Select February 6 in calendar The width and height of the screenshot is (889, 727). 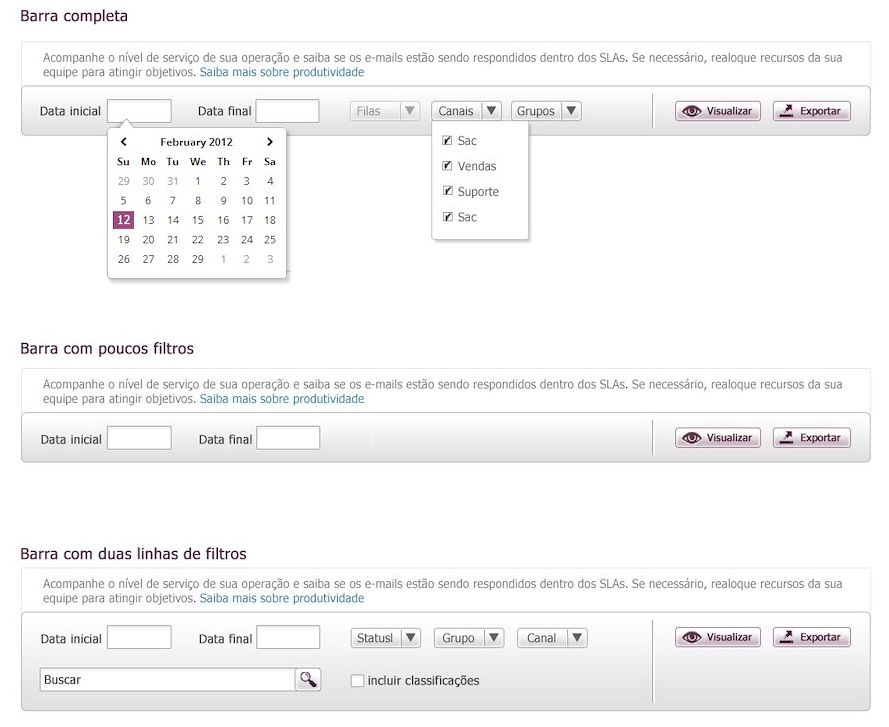(x=148, y=201)
